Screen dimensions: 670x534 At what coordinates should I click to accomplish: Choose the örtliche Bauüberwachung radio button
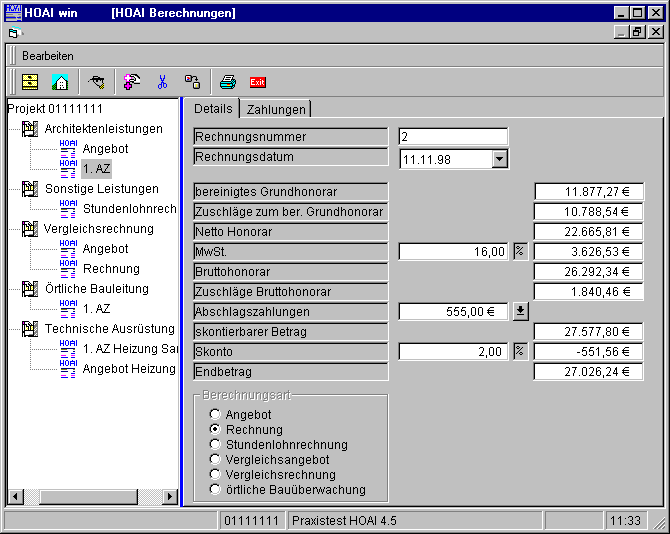click(214, 490)
